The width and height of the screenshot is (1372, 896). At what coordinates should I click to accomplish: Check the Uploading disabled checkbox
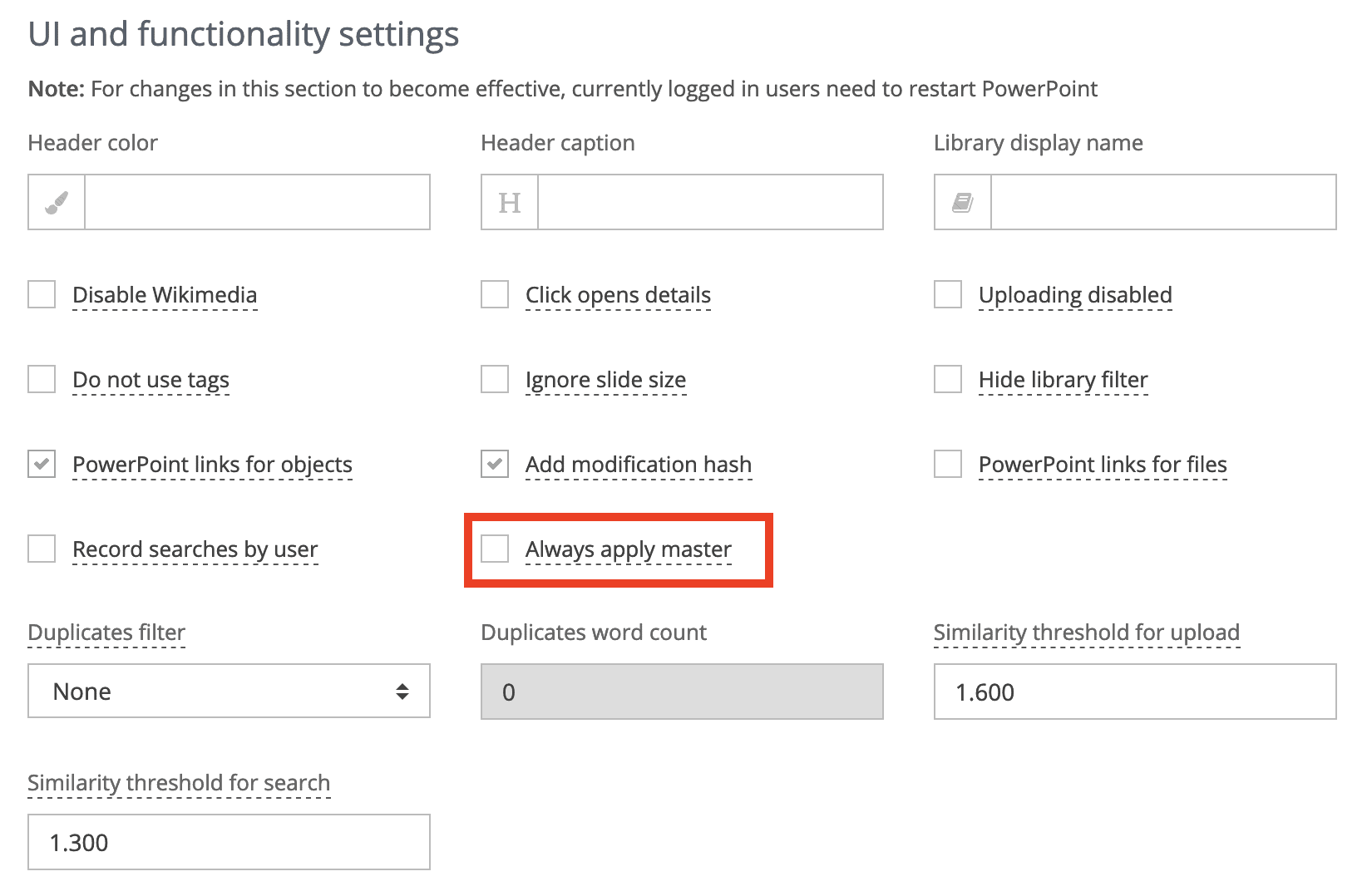point(948,294)
